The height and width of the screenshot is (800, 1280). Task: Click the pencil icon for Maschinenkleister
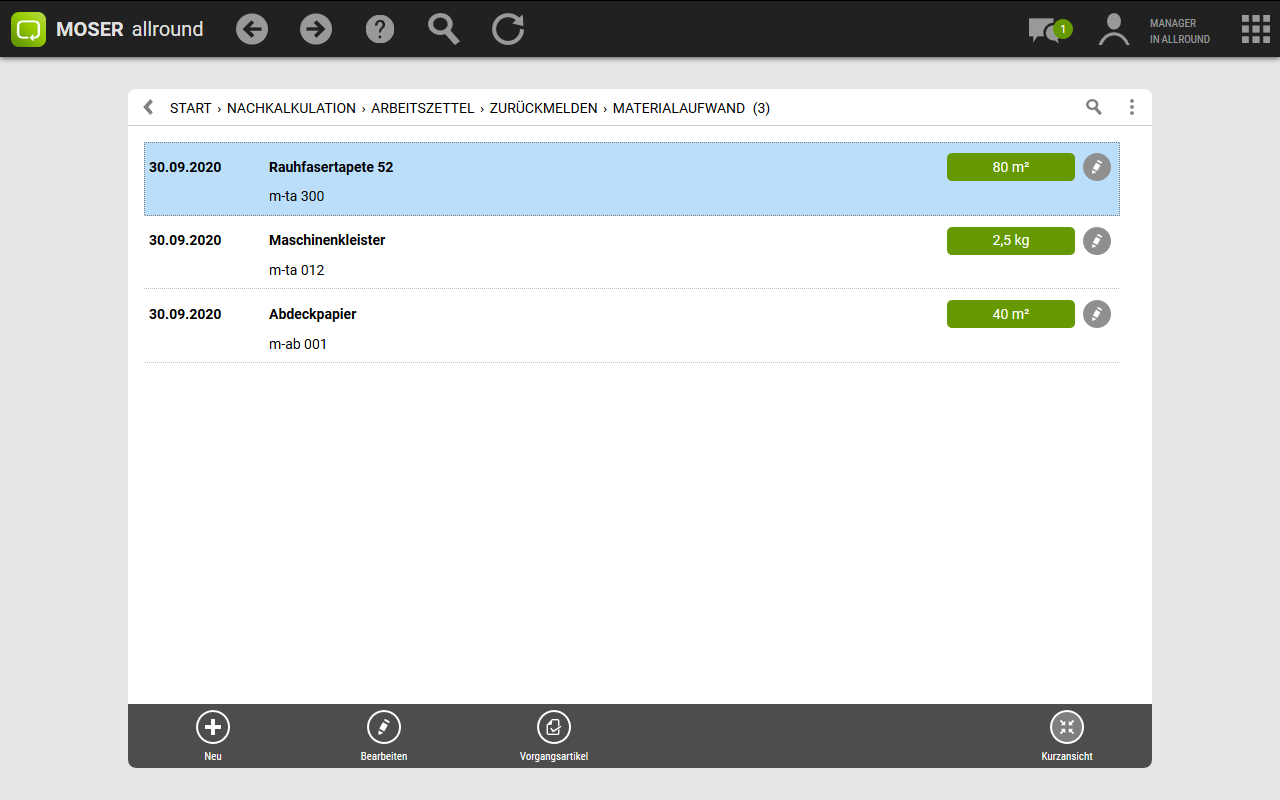tap(1097, 241)
